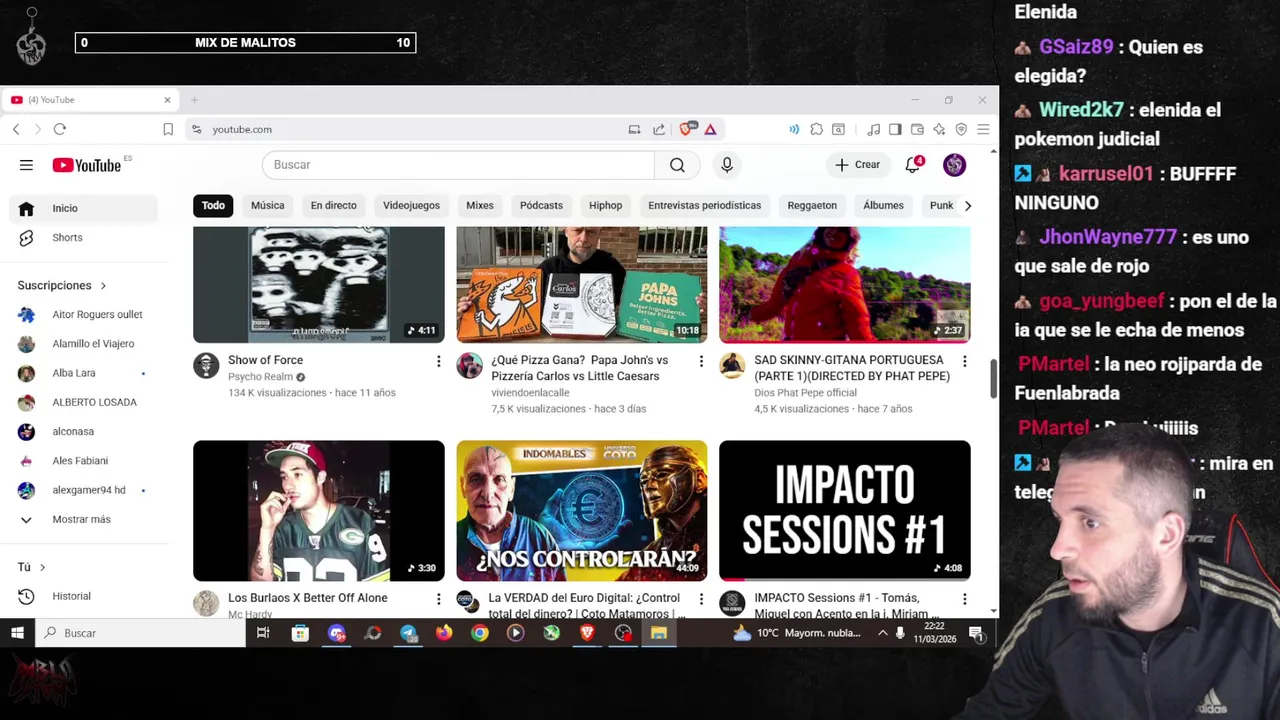Start voice search with the microphone
The height and width of the screenshot is (720, 1280).
727,165
